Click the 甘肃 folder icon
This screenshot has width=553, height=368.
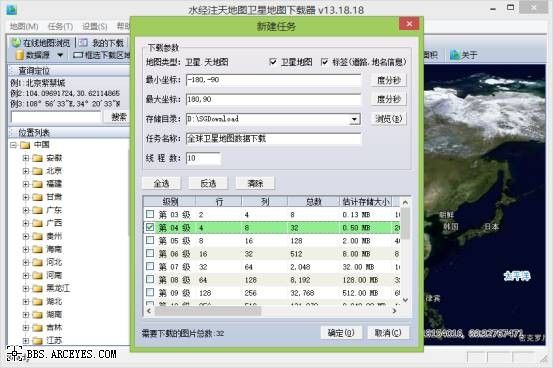click(37, 197)
